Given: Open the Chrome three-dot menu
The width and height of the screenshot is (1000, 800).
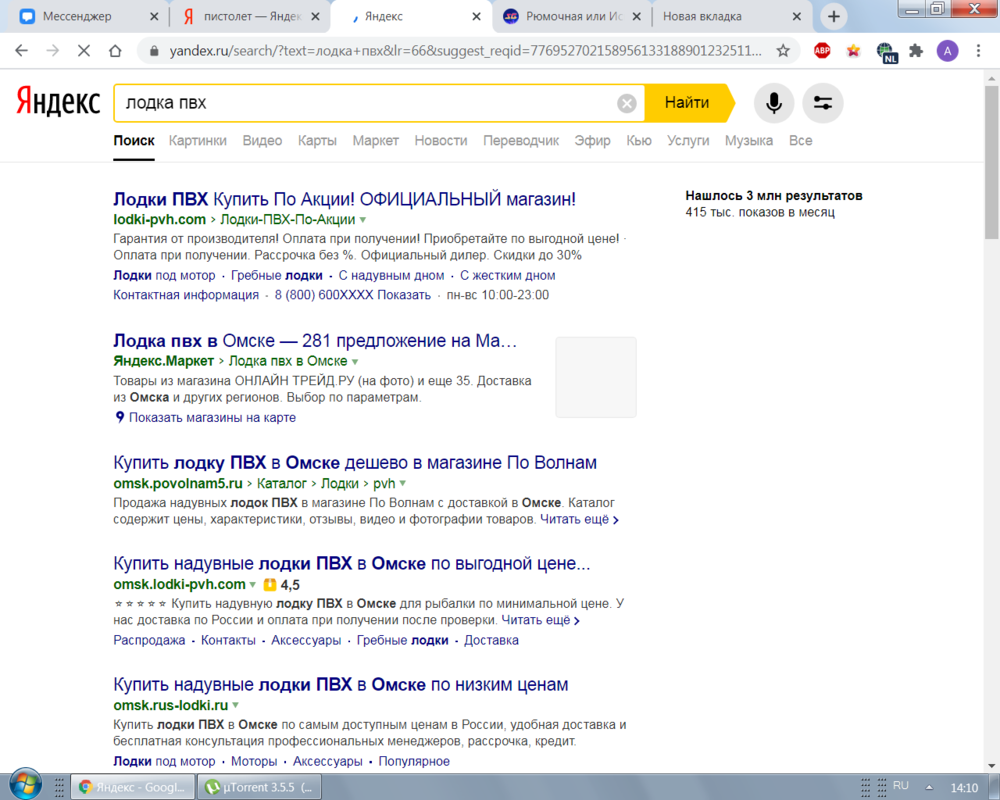Looking at the screenshot, I should (x=978, y=51).
